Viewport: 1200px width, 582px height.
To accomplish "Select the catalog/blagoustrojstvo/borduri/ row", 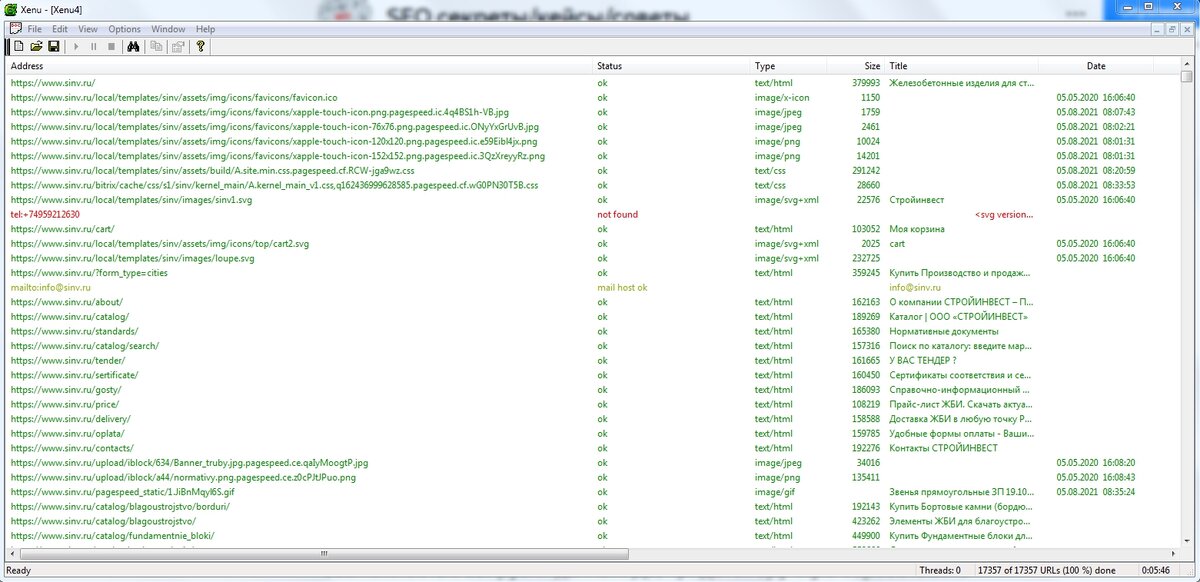I will tap(120, 506).
